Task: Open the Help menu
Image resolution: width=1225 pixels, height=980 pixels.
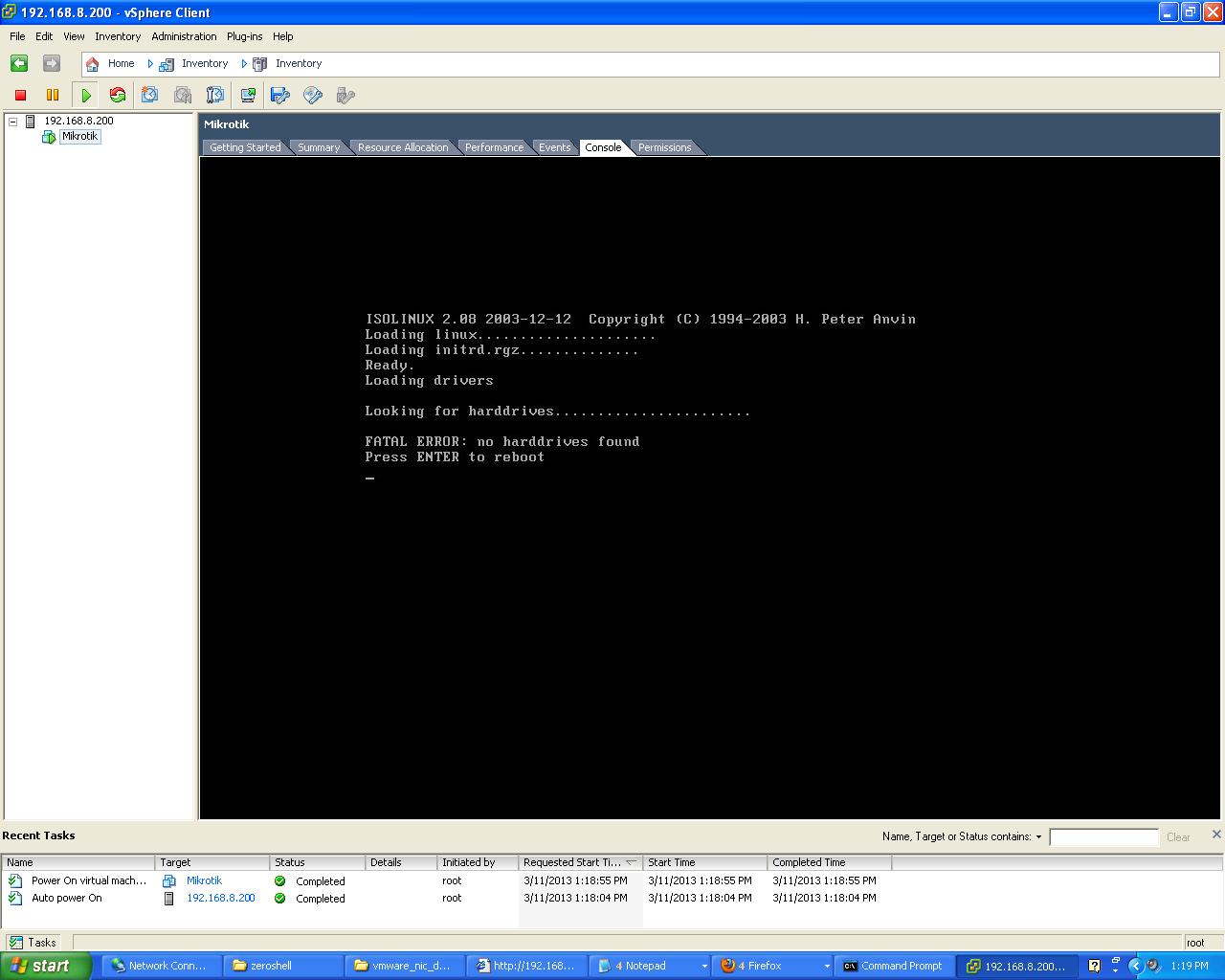Action: (x=282, y=36)
